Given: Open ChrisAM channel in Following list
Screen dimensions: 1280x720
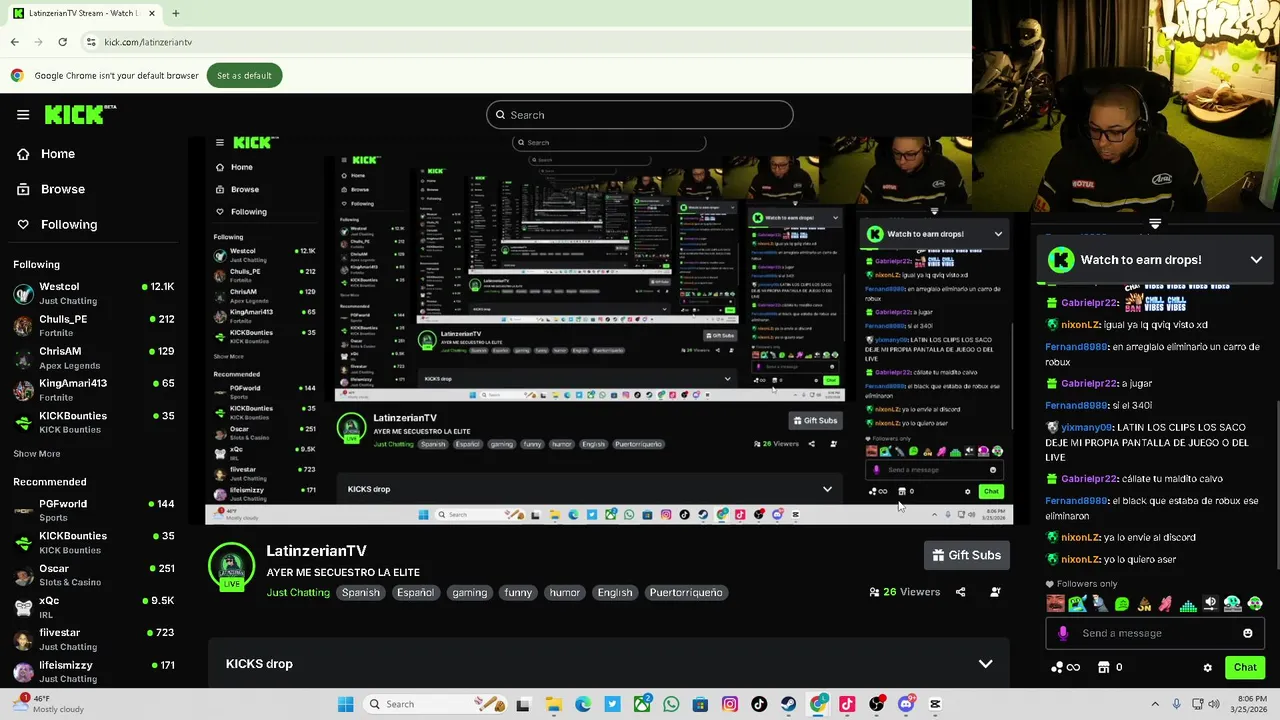Looking at the screenshot, I should click(94, 357).
